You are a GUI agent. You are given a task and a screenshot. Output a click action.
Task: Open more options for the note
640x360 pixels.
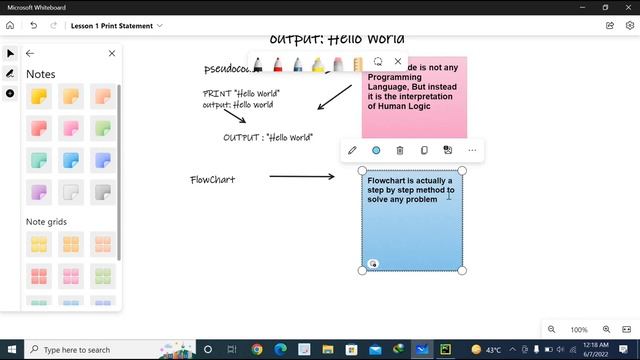(x=472, y=150)
